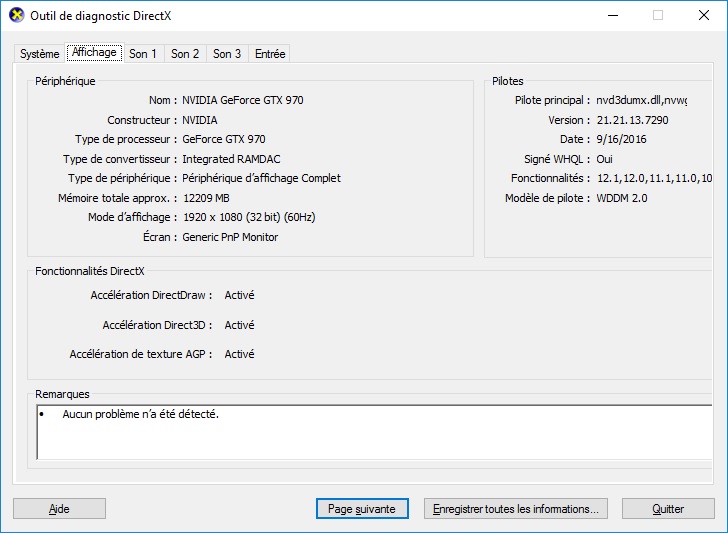Click the DirectX diagnostic tool title bar icon
Image resolution: width=728 pixels, height=533 pixels.
click(17, 15)
